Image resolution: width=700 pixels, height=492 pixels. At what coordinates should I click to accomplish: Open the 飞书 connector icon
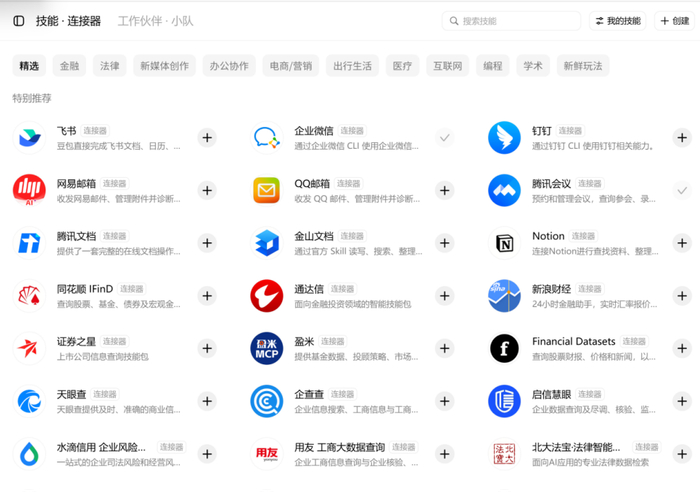(29, 138)
